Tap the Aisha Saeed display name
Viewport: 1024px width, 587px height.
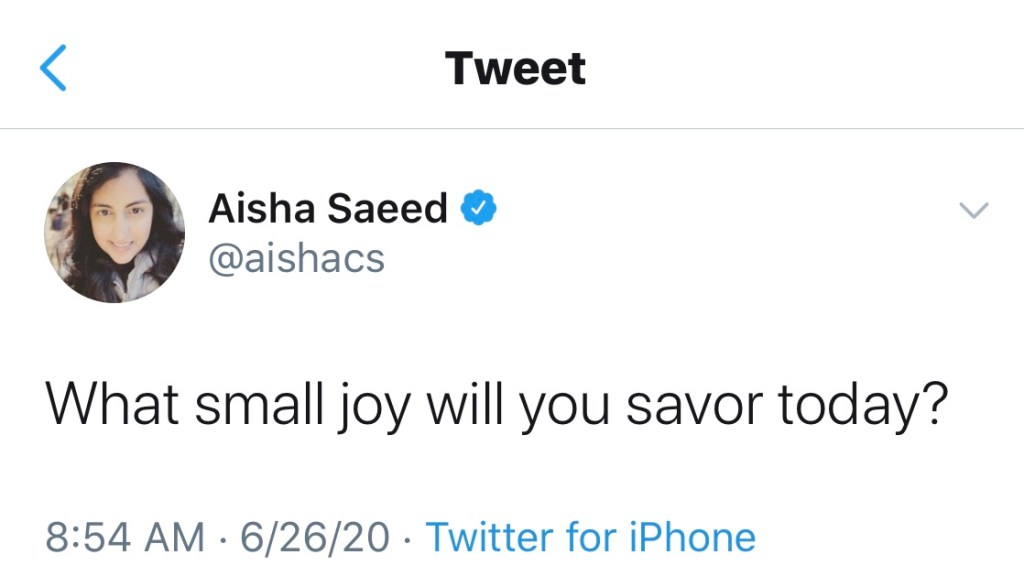pyautogui.click(x=328, y=209)
